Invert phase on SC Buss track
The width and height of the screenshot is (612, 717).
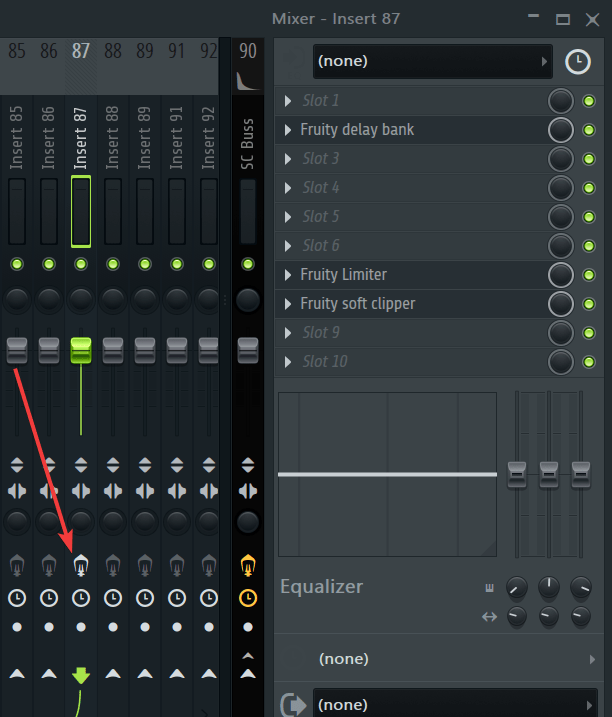click(248, 465)
